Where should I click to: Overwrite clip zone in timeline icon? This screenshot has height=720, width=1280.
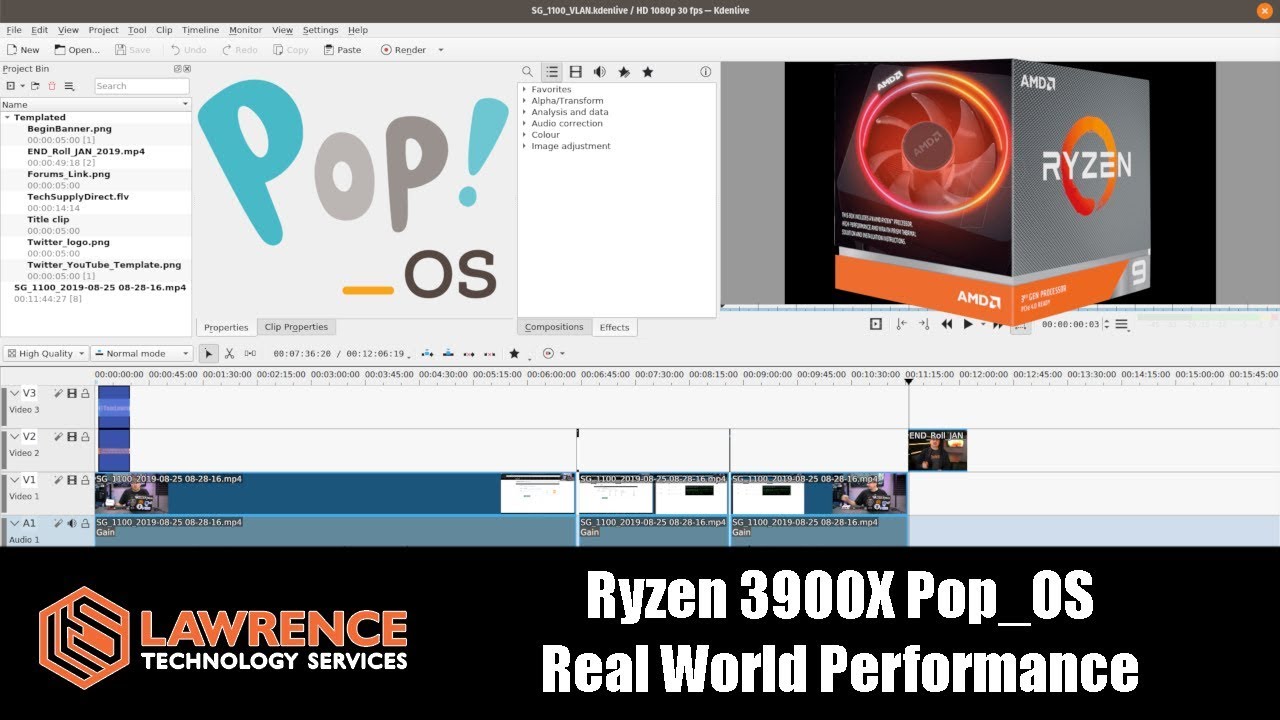point(448,353)
